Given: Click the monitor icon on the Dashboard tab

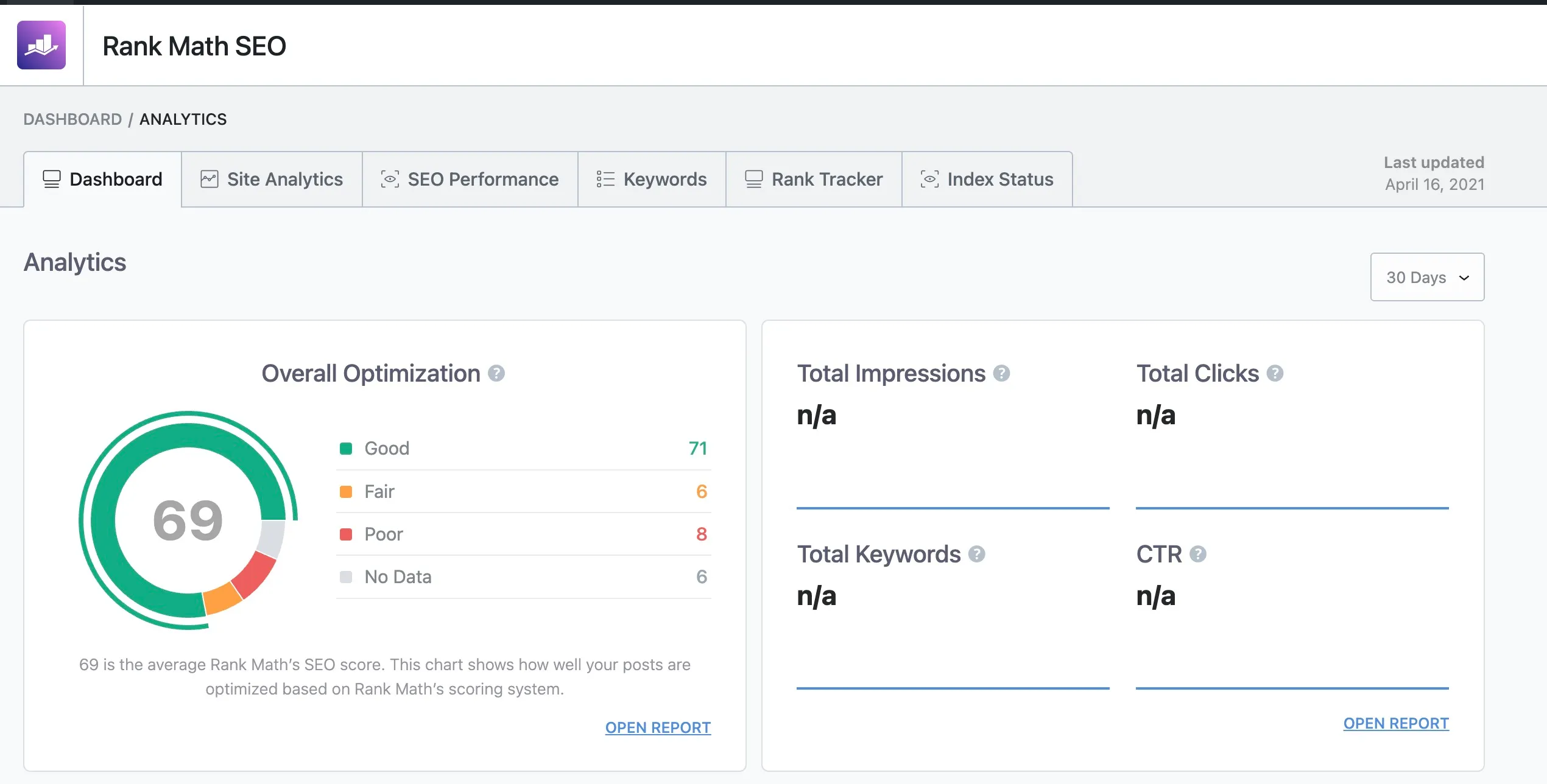Looking at the screenshot, I should 52,179.
